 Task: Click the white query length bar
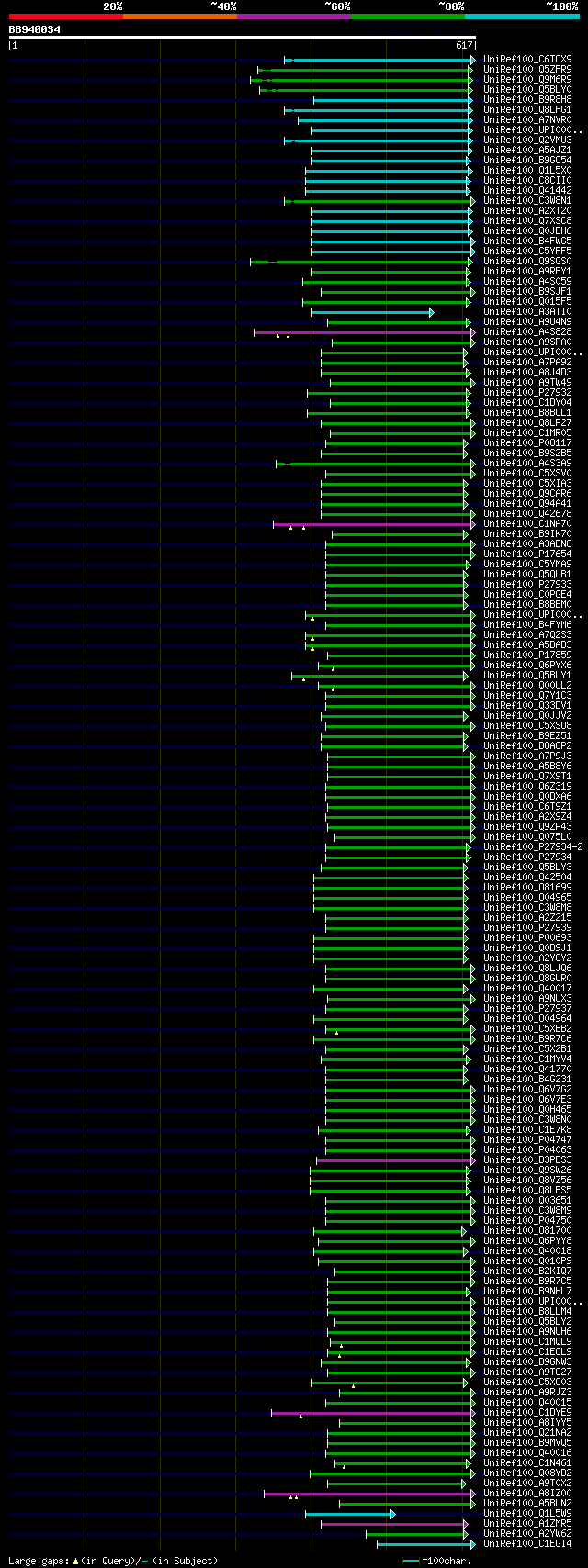(243, 38)
